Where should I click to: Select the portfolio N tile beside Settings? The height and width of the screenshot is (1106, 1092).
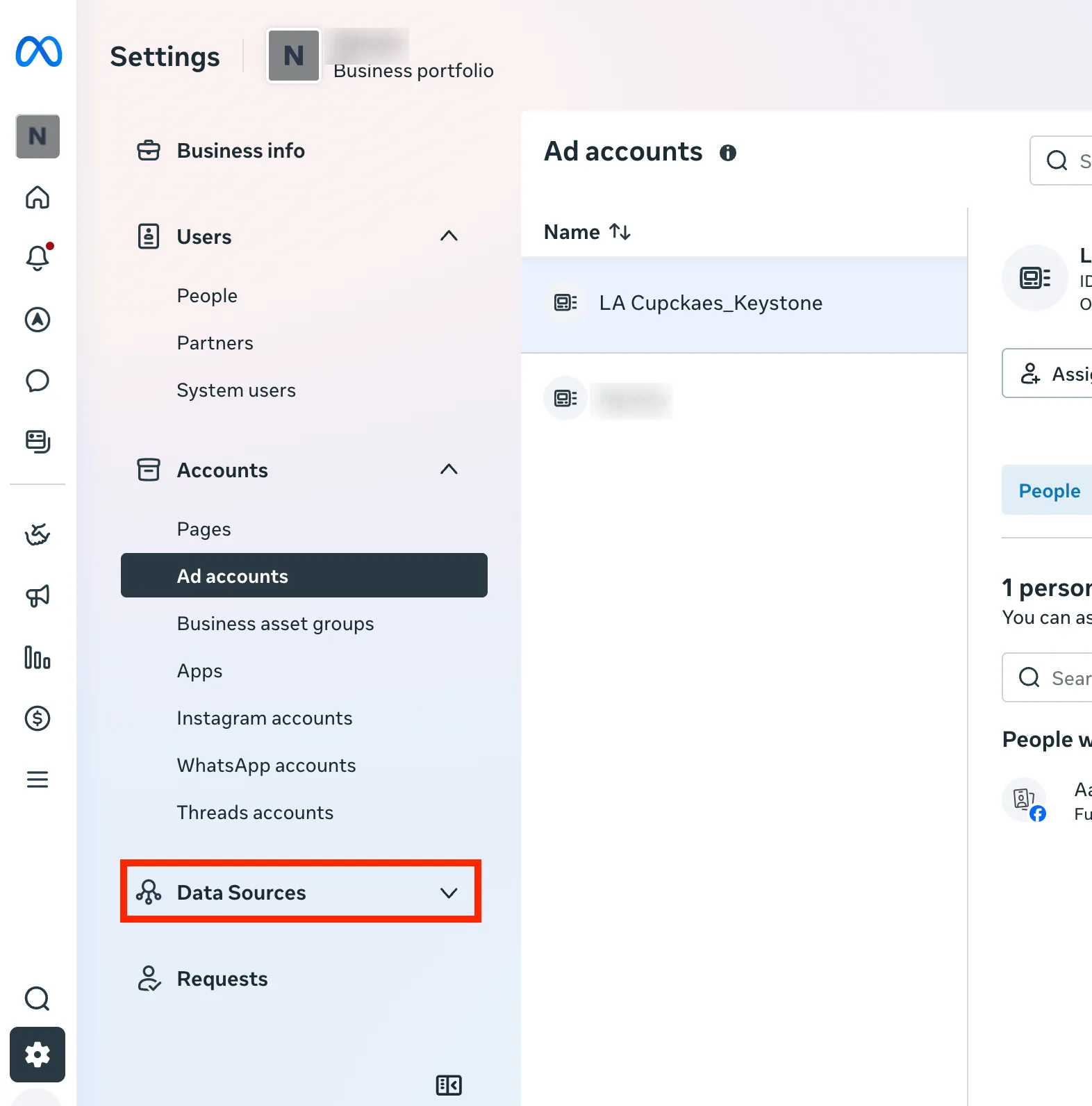(x=294, y=56)
